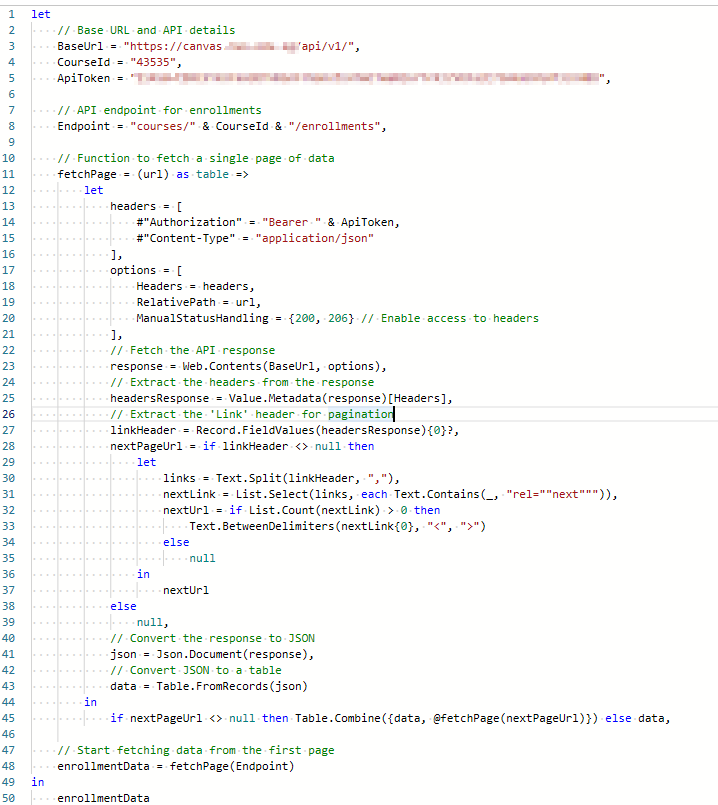This screenshot has width=718, height=805.
Task: Click the 'in' keyword on line 36
Action: click(143, 574)
